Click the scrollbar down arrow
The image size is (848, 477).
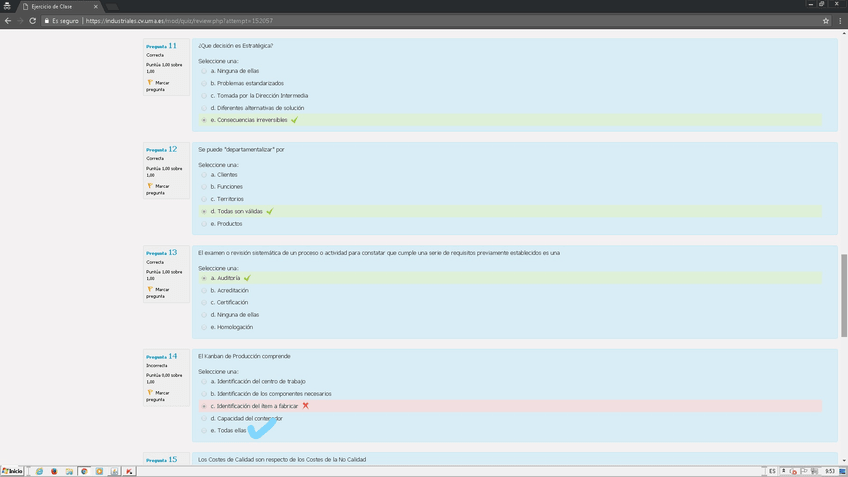[x=844, y=460]
